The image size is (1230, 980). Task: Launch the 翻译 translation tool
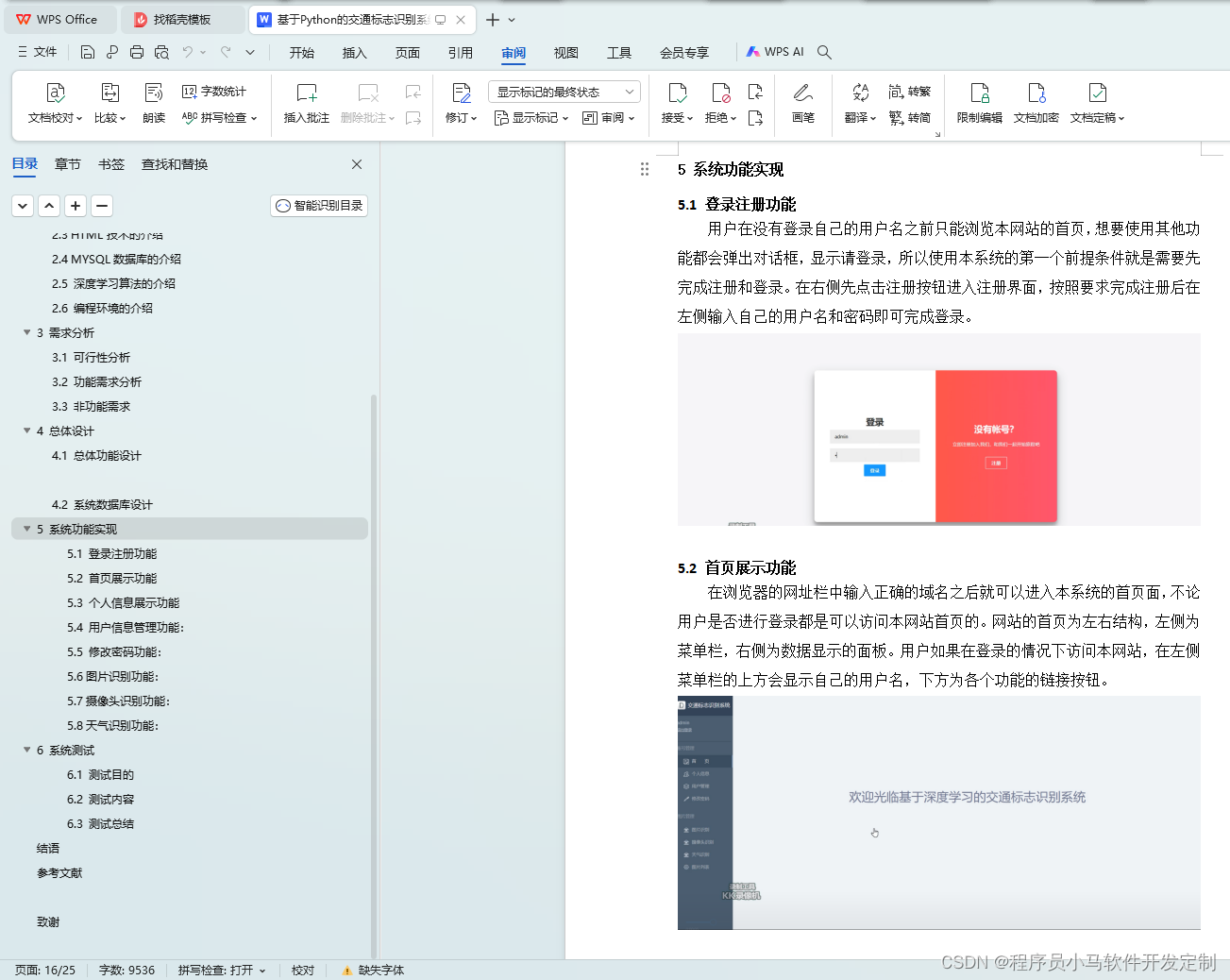[x=857, y=104]
